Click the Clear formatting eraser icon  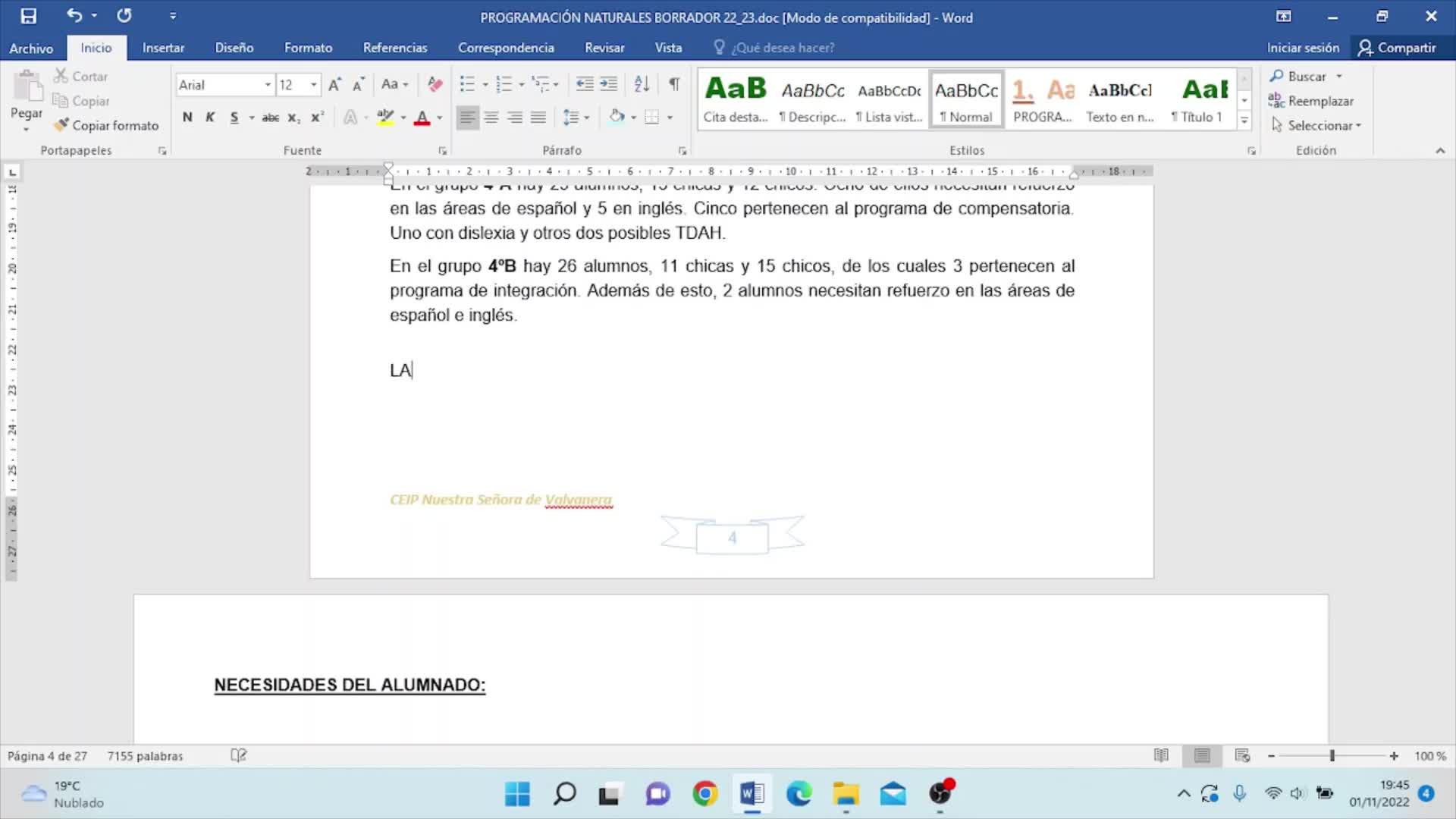pyautogui.click(x=435, y=84)
